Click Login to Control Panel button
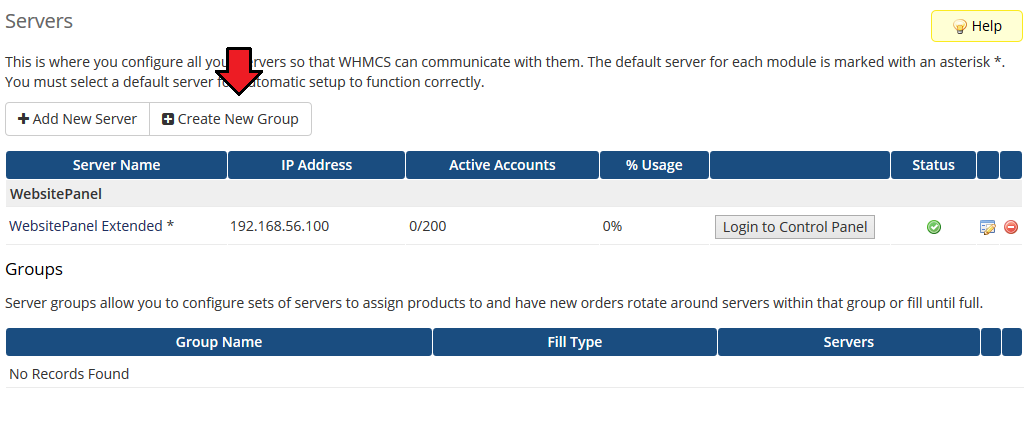The image size is (1024, 428). pos(795,227)
